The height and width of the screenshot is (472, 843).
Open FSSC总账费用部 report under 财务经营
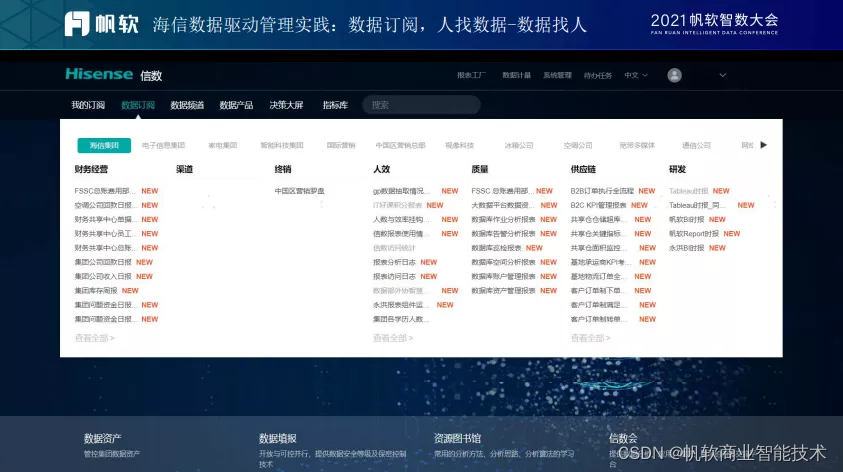point(106,191)
